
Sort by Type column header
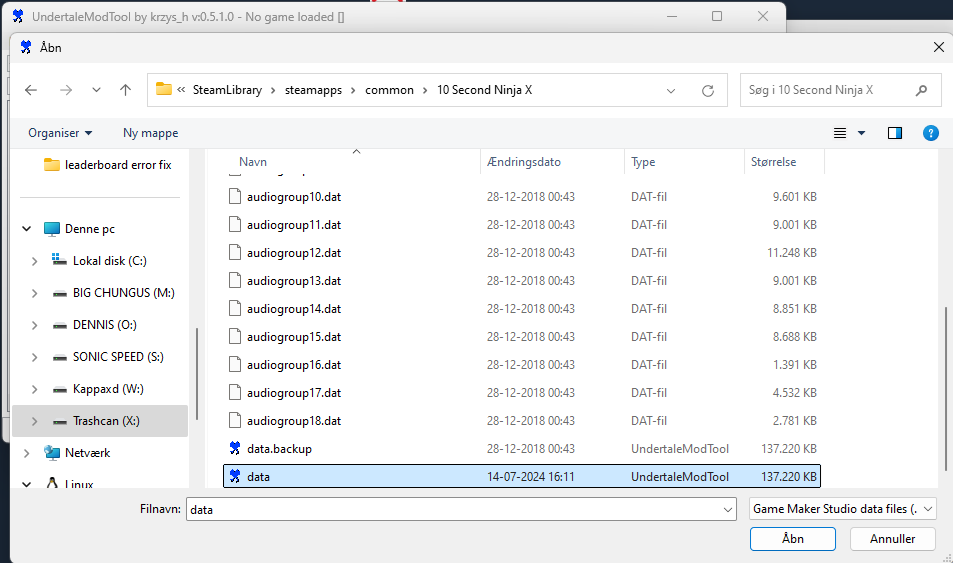click(643, 162)
